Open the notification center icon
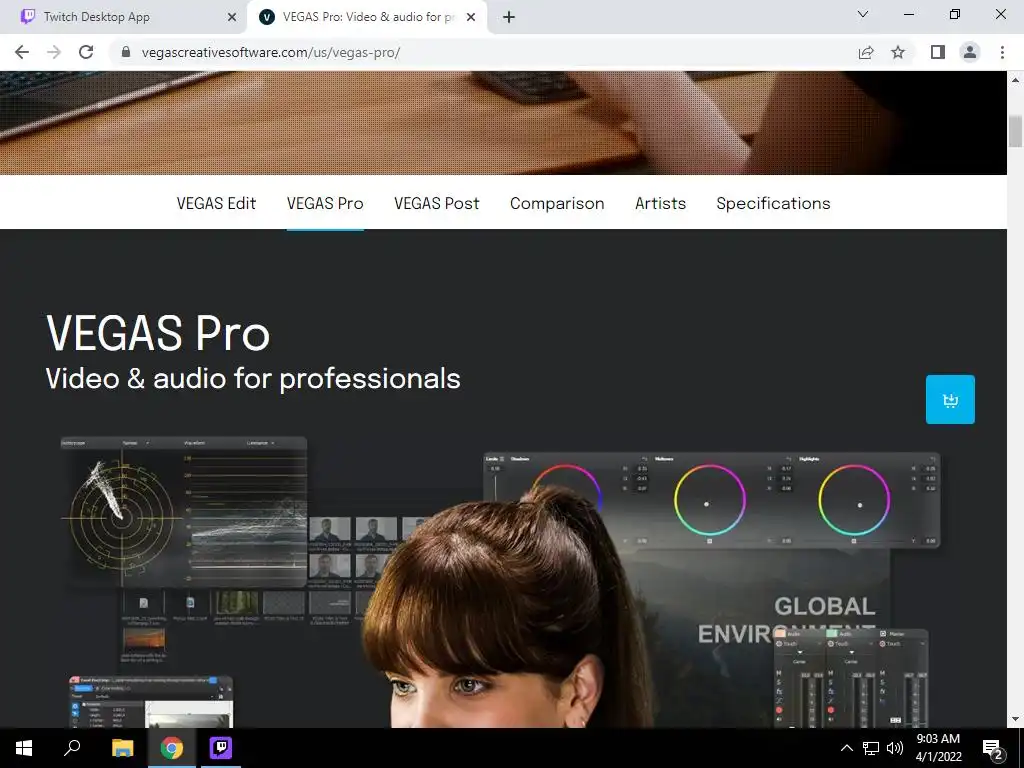This screenshot has width=1024, height=768. [x=993, y=748]
